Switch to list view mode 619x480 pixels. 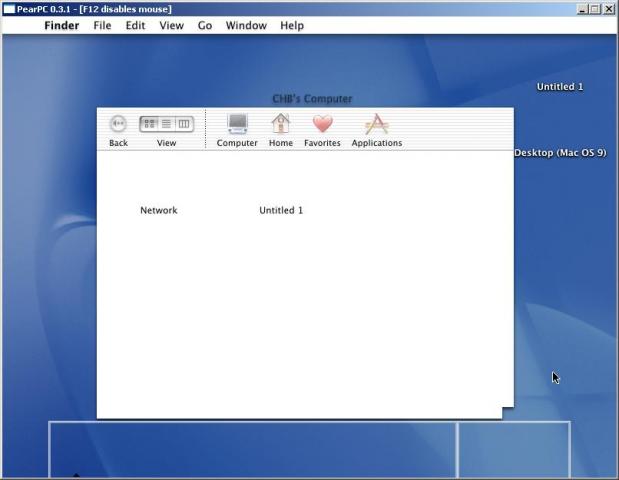point(166,124)
